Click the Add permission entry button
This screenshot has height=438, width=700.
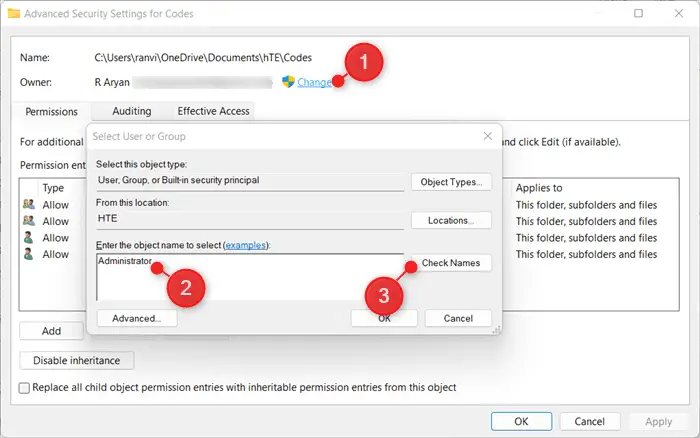pos(51,331)
